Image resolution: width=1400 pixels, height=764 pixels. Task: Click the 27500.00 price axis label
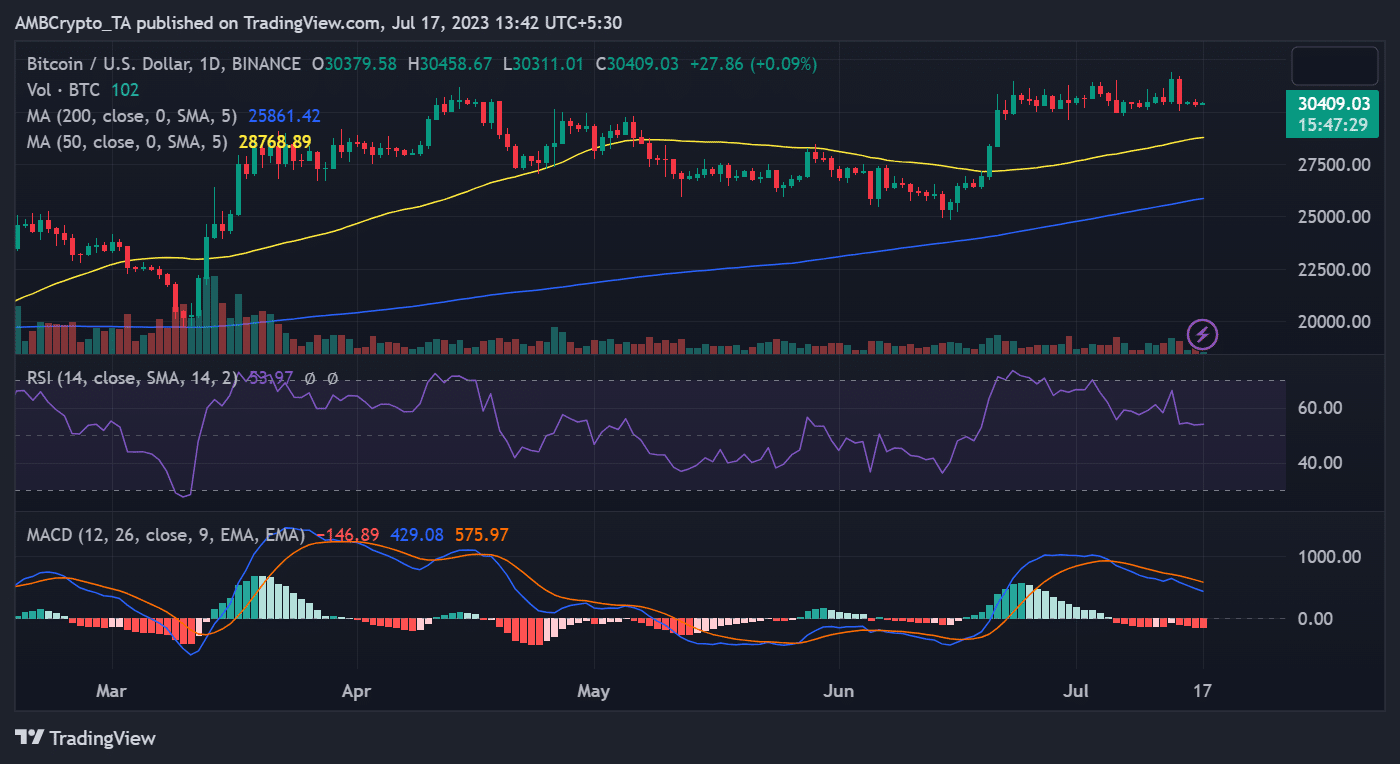click(1333, 164)
